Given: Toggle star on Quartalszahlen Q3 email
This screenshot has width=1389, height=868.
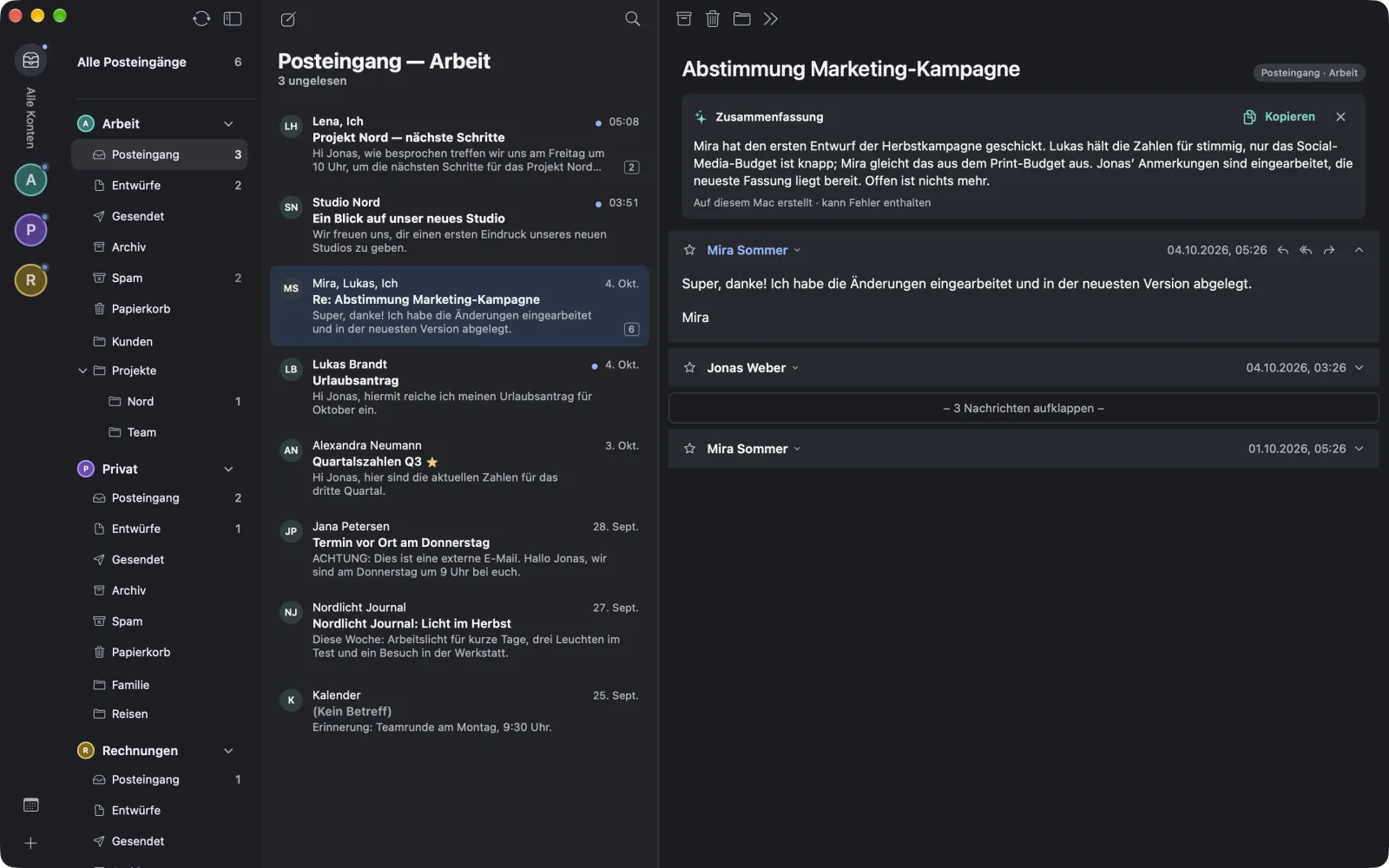Looking at the screenshot, I should 432,462.
